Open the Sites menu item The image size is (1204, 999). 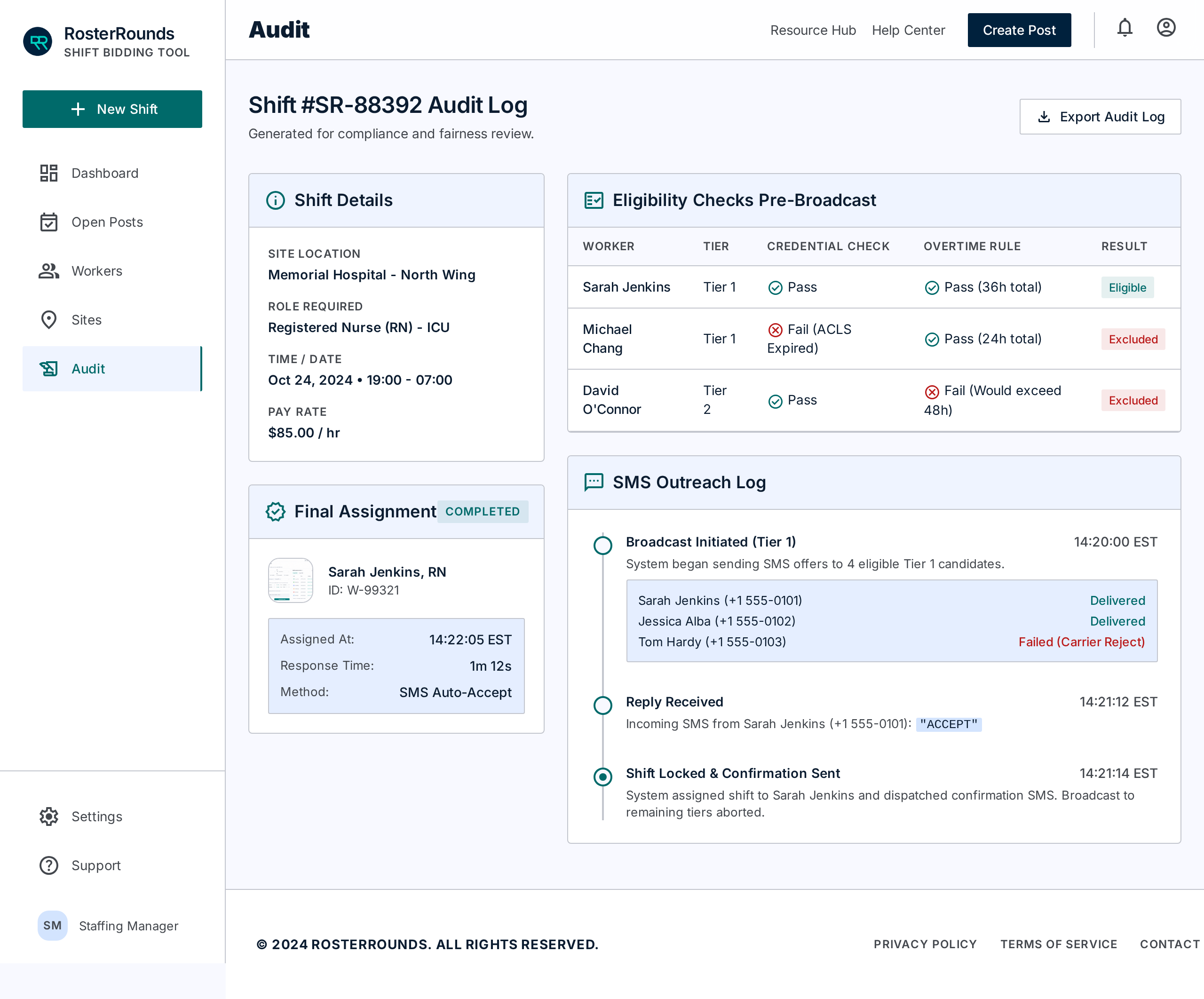point(112,319)
